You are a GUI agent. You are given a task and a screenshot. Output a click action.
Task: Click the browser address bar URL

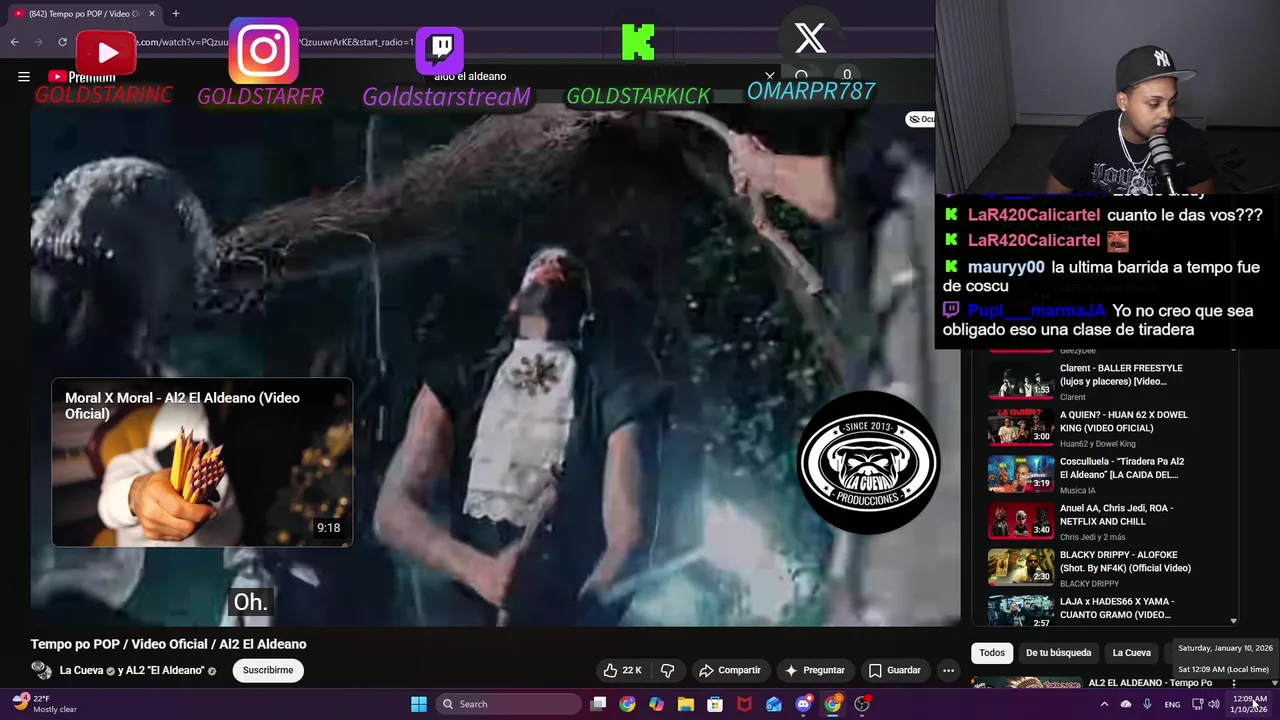click(x=270, y=42)
